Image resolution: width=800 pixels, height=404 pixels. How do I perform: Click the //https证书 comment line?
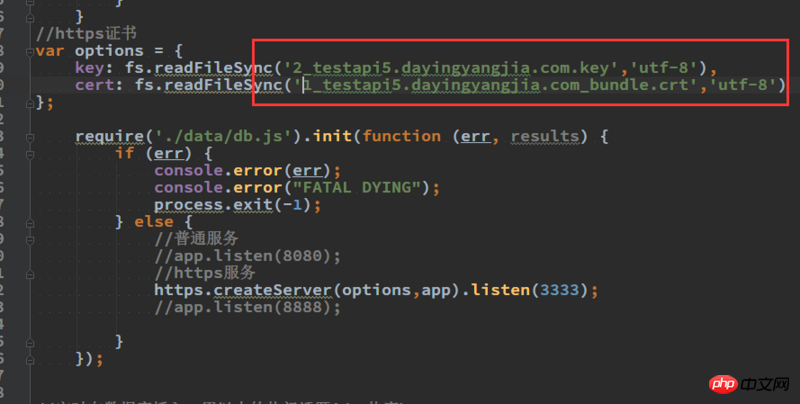pos(86,34)
